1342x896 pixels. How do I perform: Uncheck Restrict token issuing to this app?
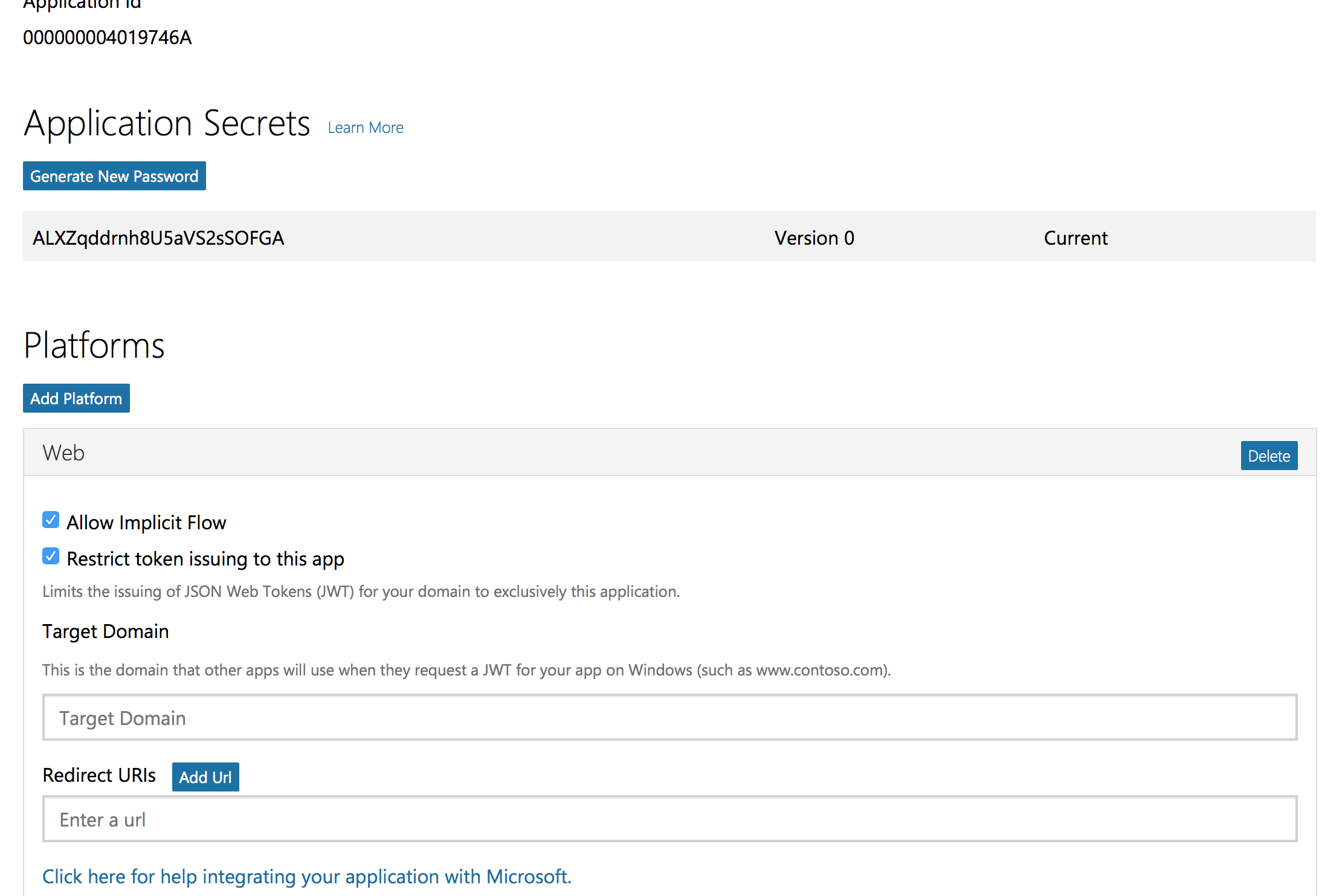[x=51, y=556]
